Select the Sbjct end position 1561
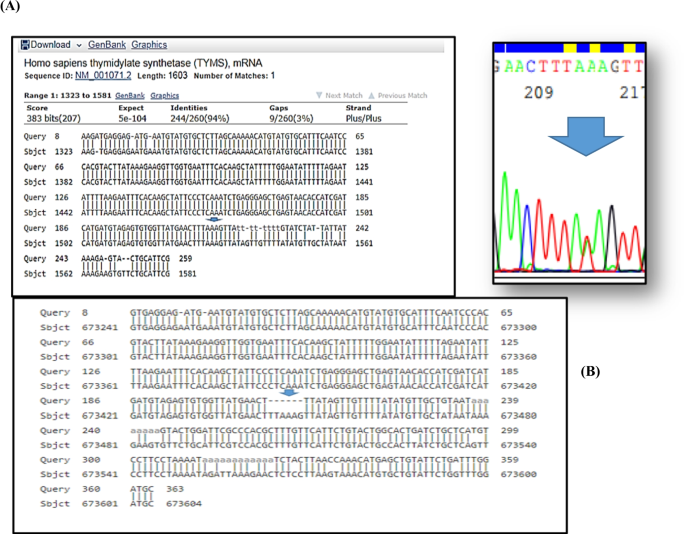Viewport: 685px width, 534px height. [x=364, y=243]
